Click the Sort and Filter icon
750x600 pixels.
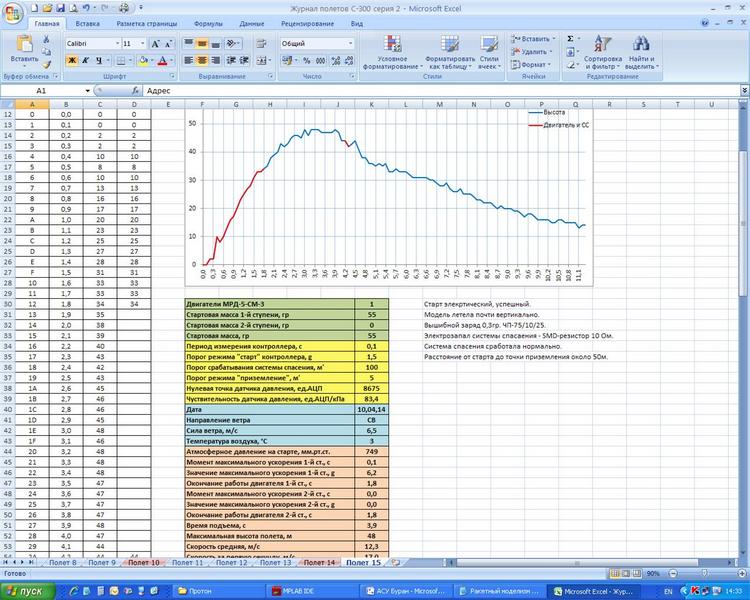click(x=602, y=44)
